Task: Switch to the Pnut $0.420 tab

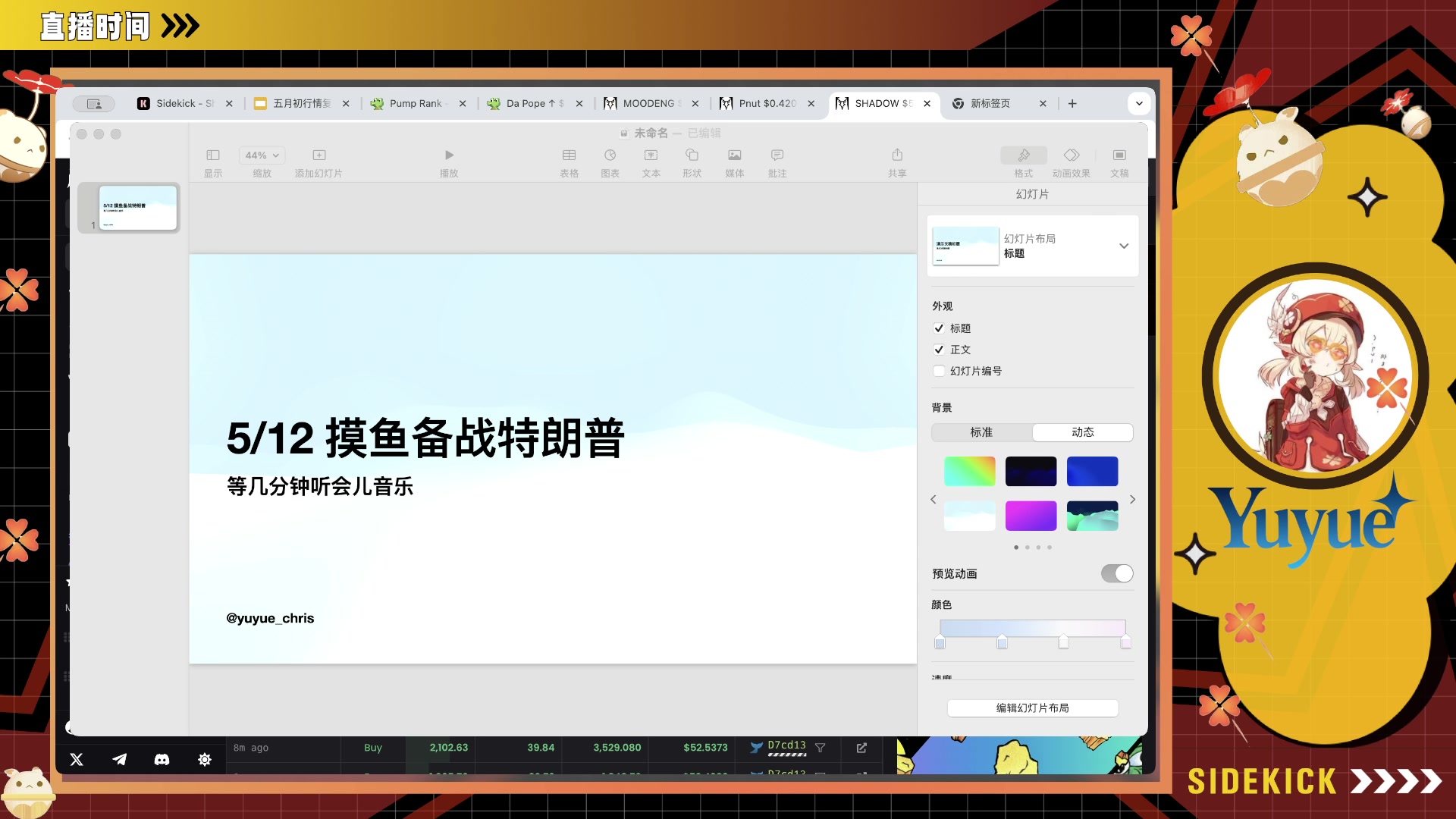Action: pyautogui.click(x=766, y=104)
